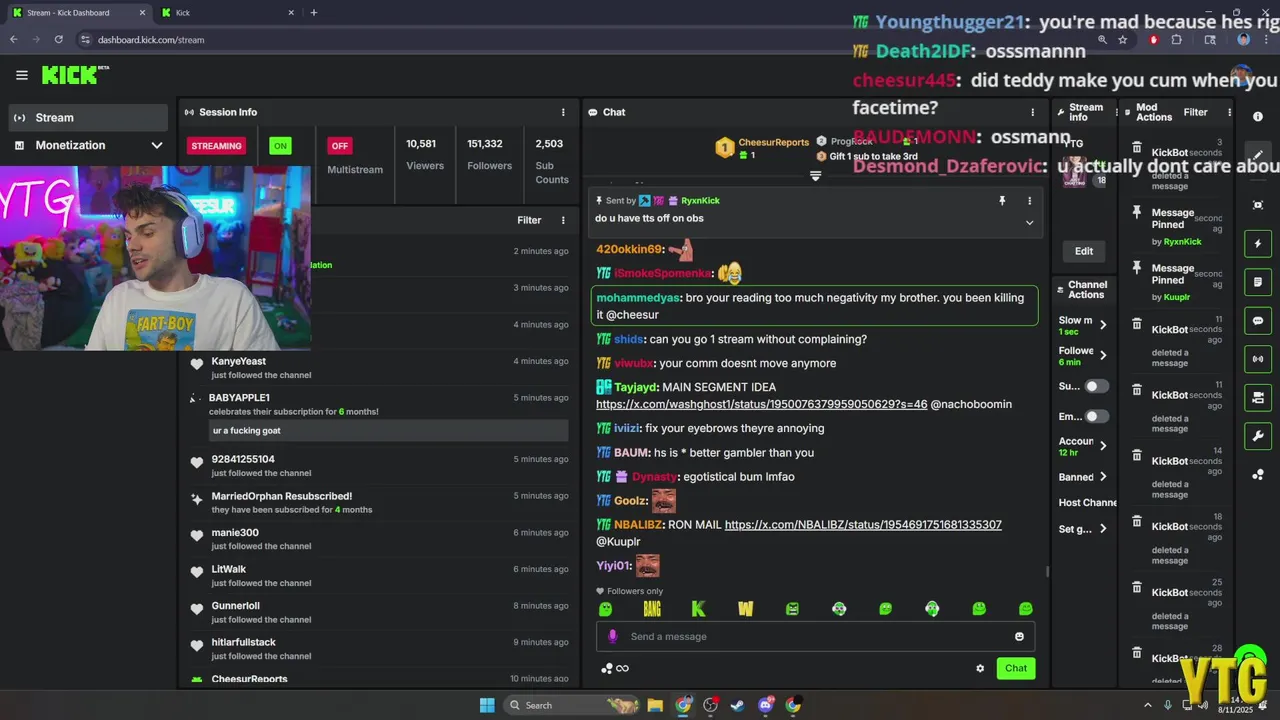Image resolution: width=1280 pixels, height=720 pixels.
Task: Click the Windows taskbar Search box
Action: tap(572, 705)
